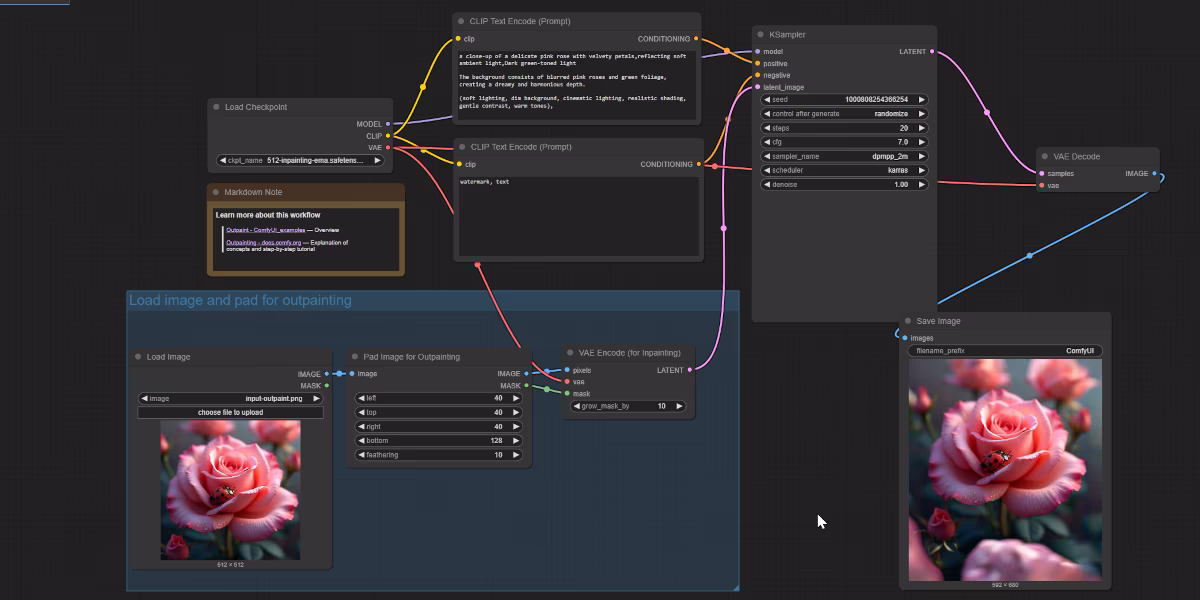Decrease the steps value with its left arrow
This screenshot has width=1200, height=600.
pyautogui.click(x=767, y=128)
